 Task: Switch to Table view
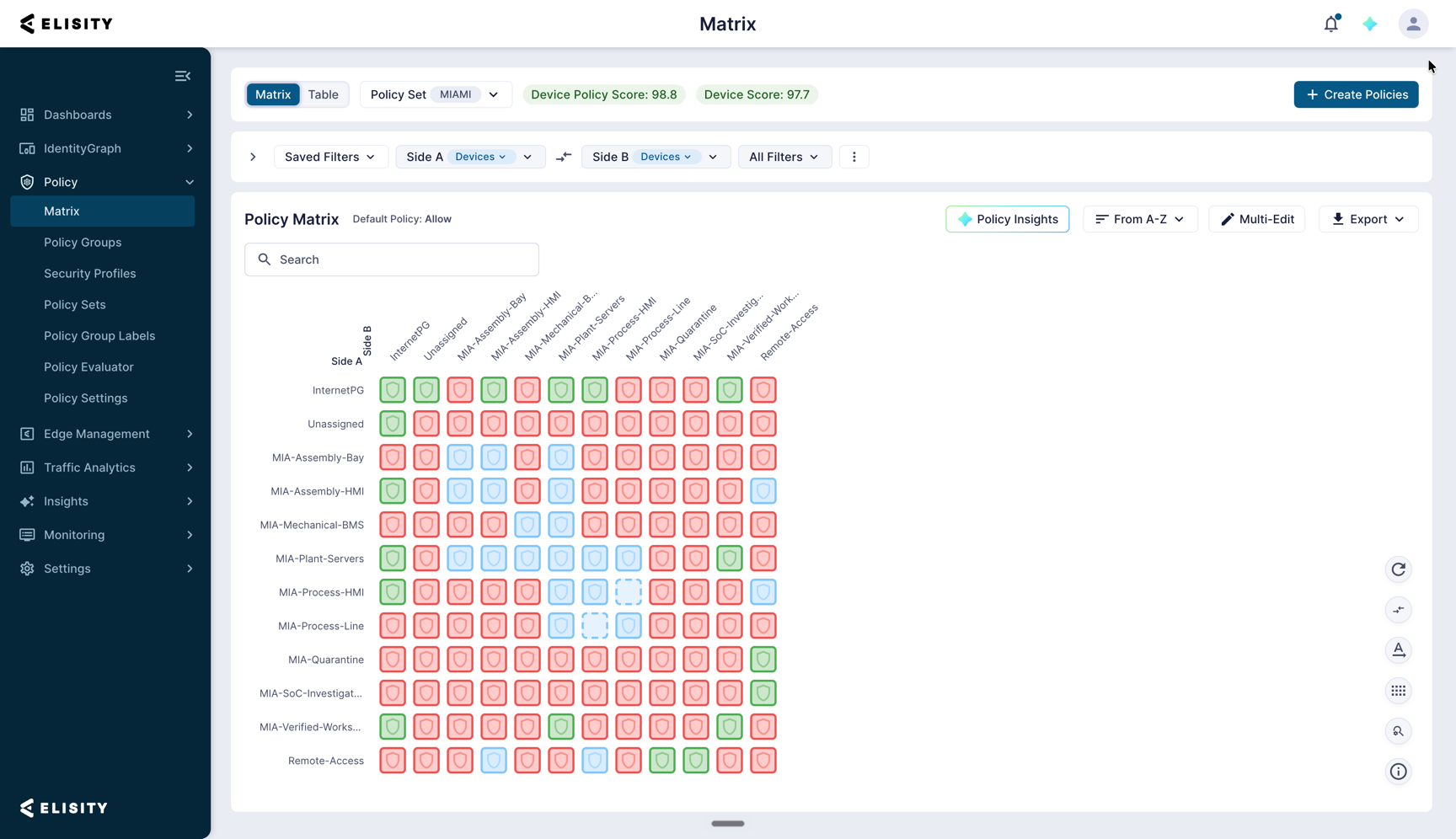tap(323, 94)
